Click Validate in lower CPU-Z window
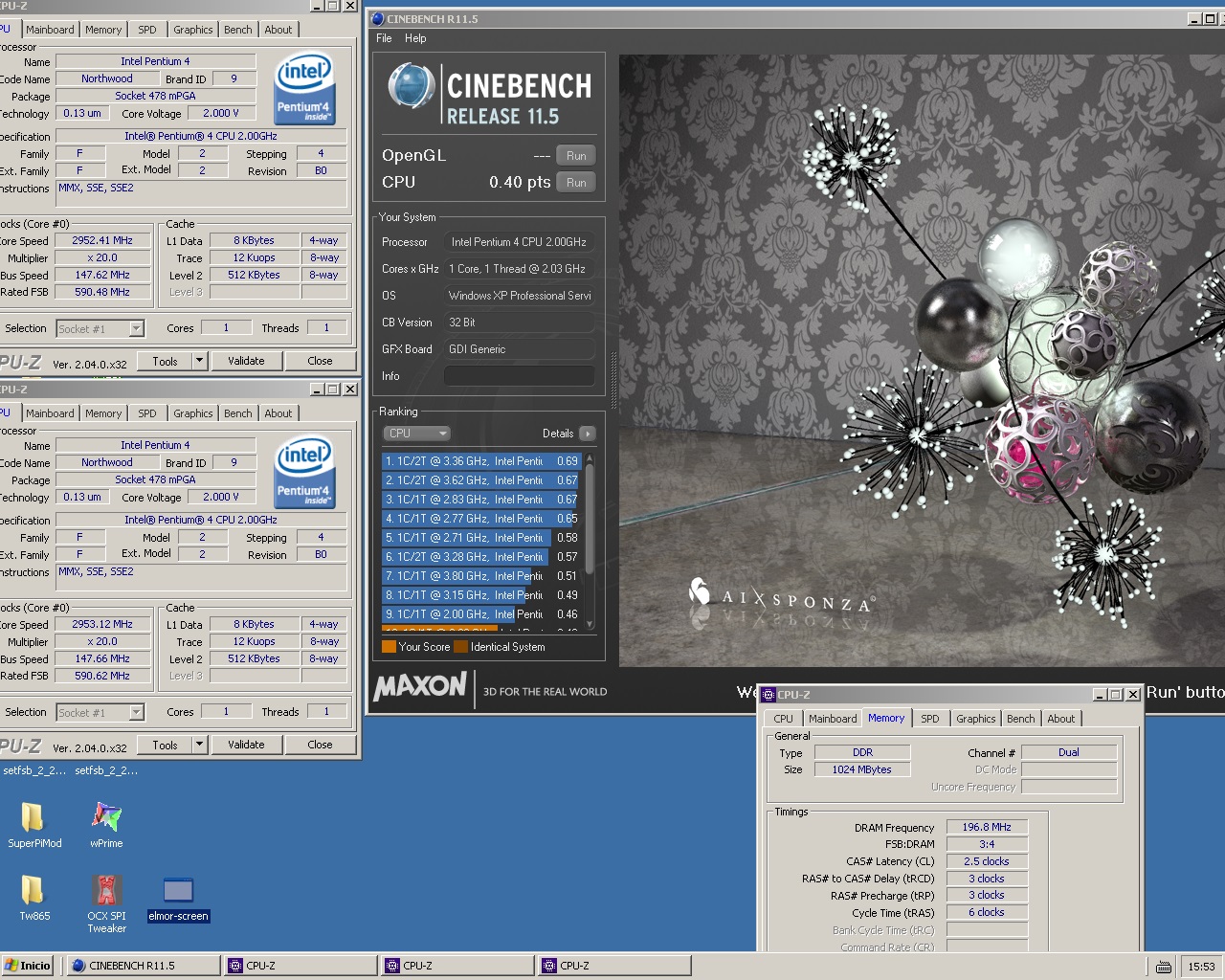 click(x=246, y=745)
